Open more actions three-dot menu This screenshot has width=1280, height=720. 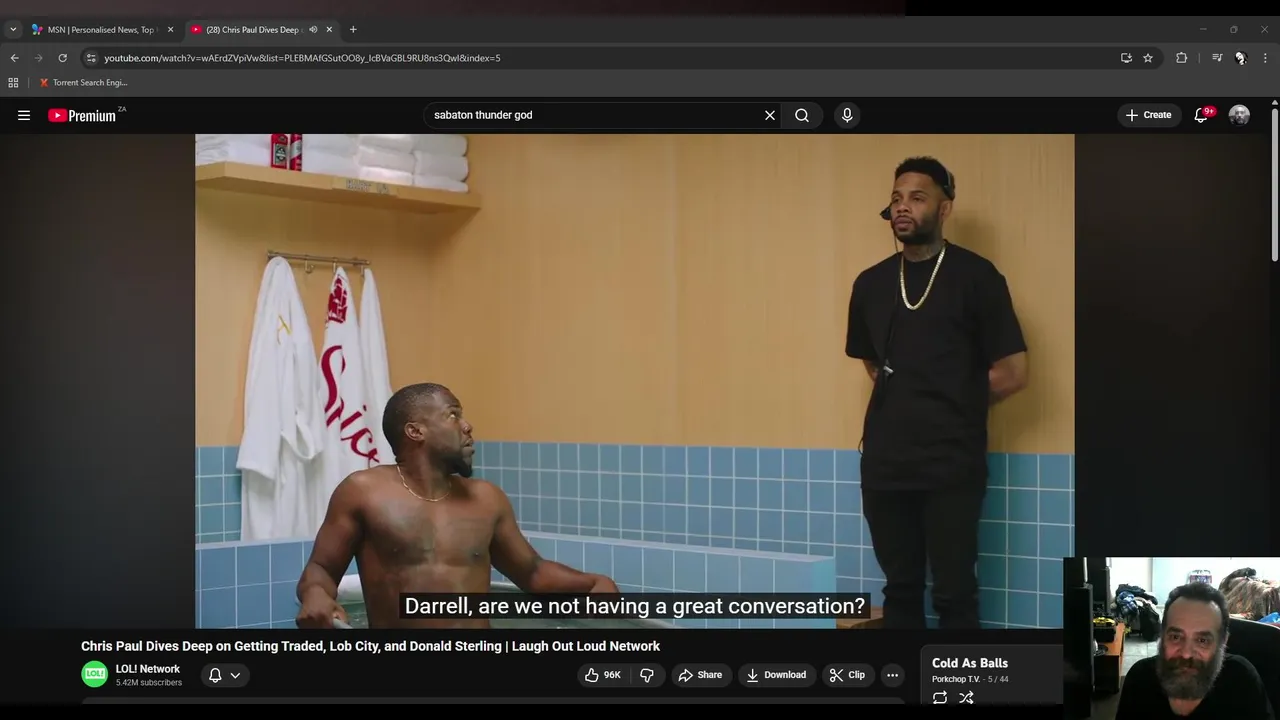tap(892, 675)
